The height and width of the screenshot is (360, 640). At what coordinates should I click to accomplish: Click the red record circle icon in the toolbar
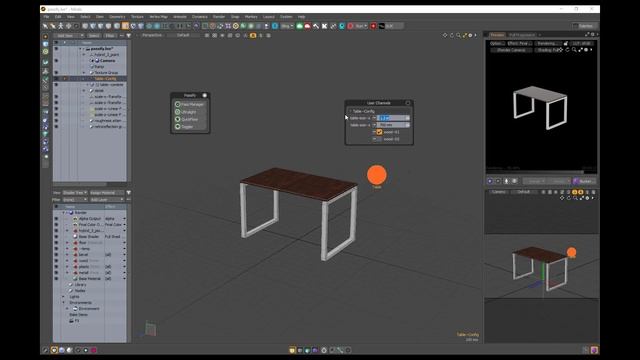(x=350, y=26)
